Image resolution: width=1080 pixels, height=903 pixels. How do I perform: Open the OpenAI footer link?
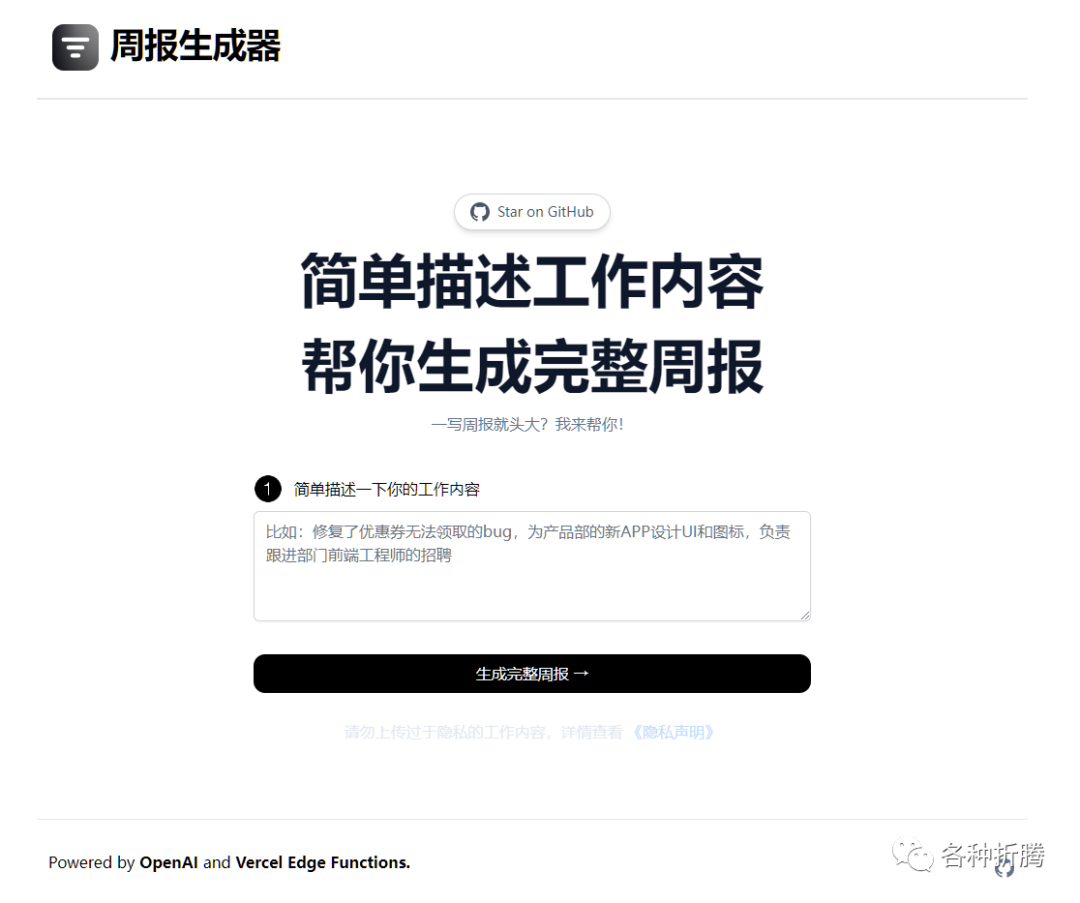169,862
